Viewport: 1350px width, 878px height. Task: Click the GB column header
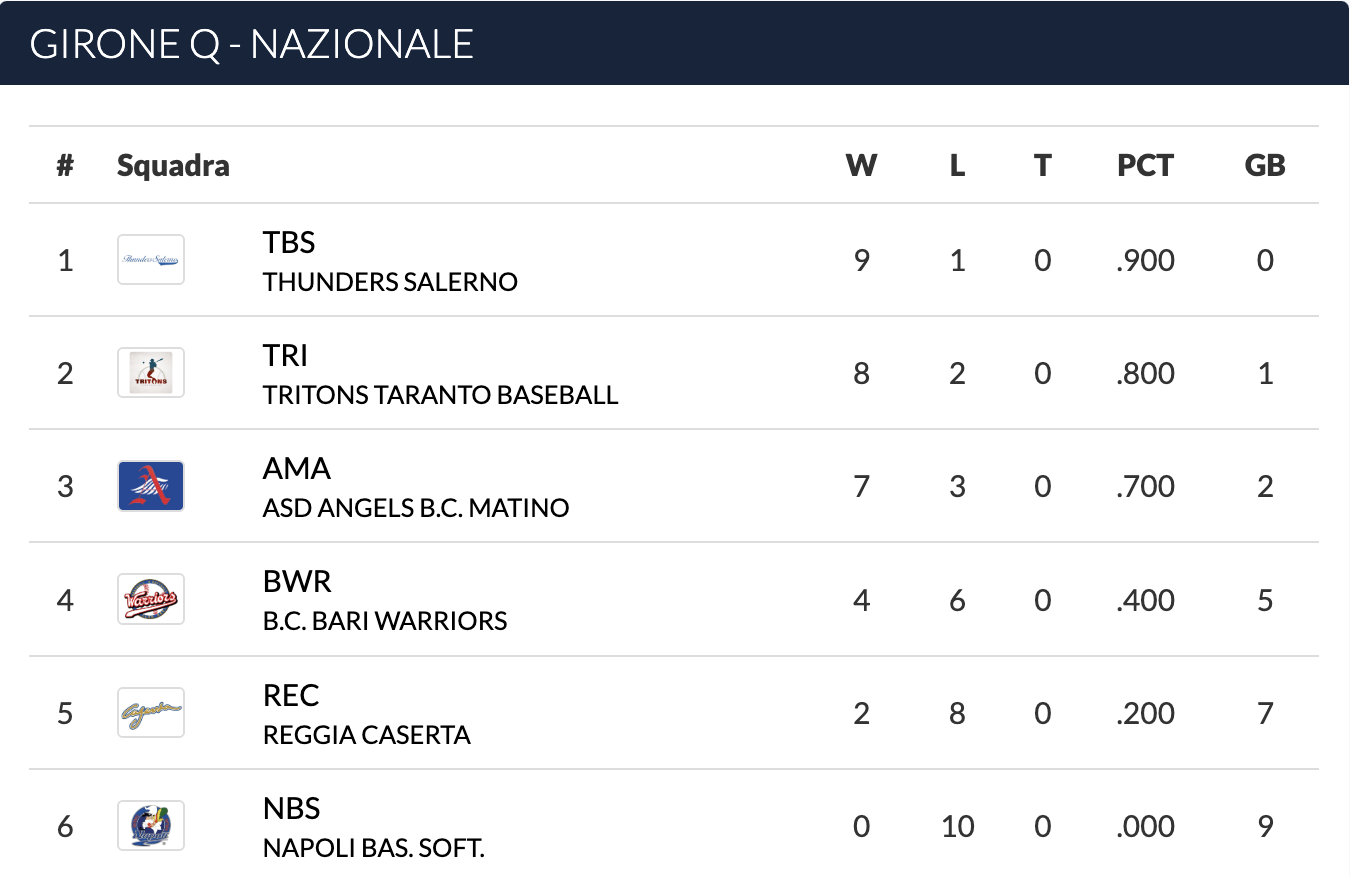[1265, 165]
